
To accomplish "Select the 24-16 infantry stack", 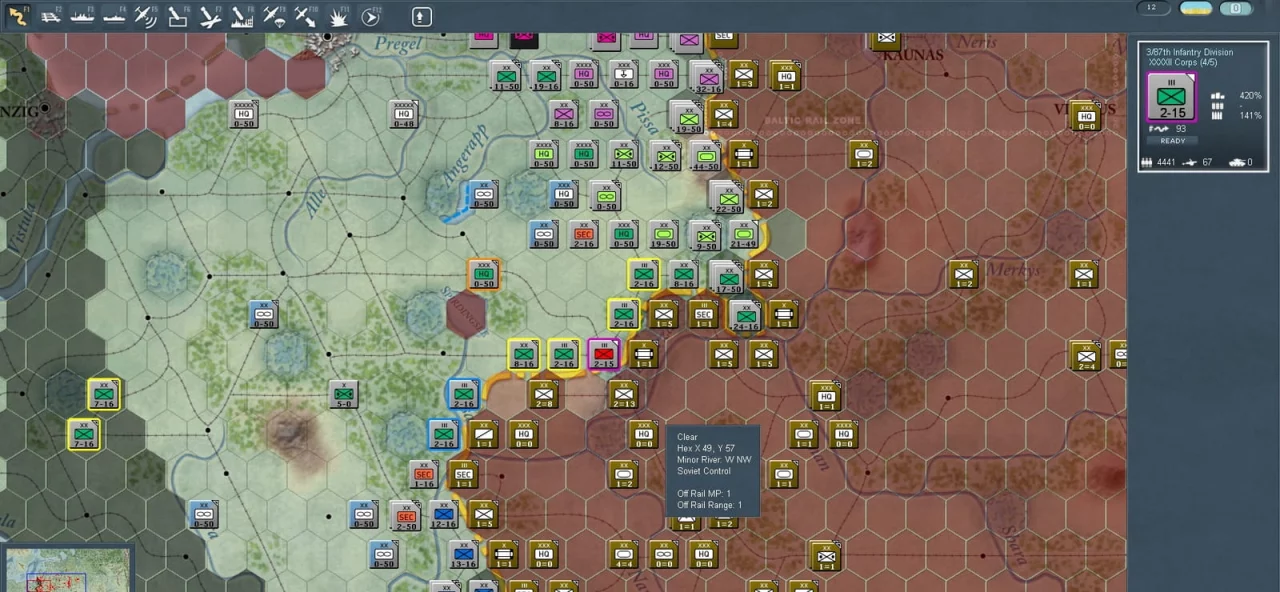I will 745,316.
